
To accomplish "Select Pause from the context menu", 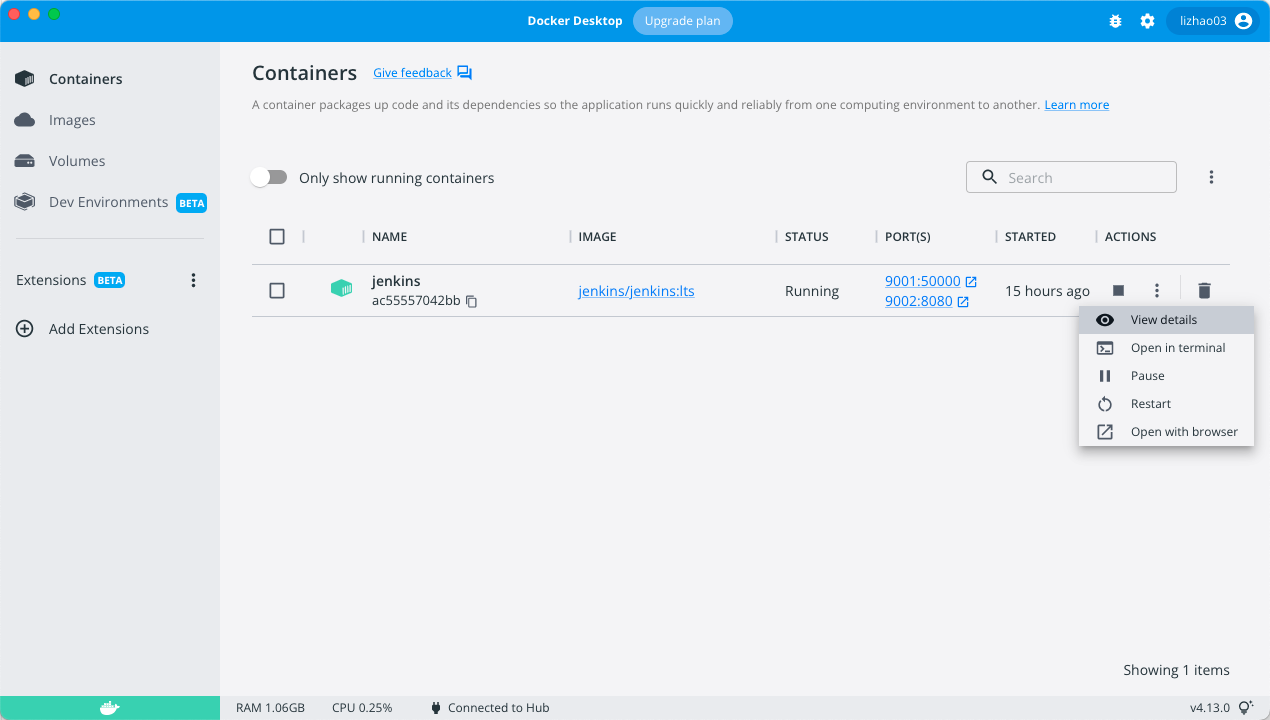I will 1166,376.
